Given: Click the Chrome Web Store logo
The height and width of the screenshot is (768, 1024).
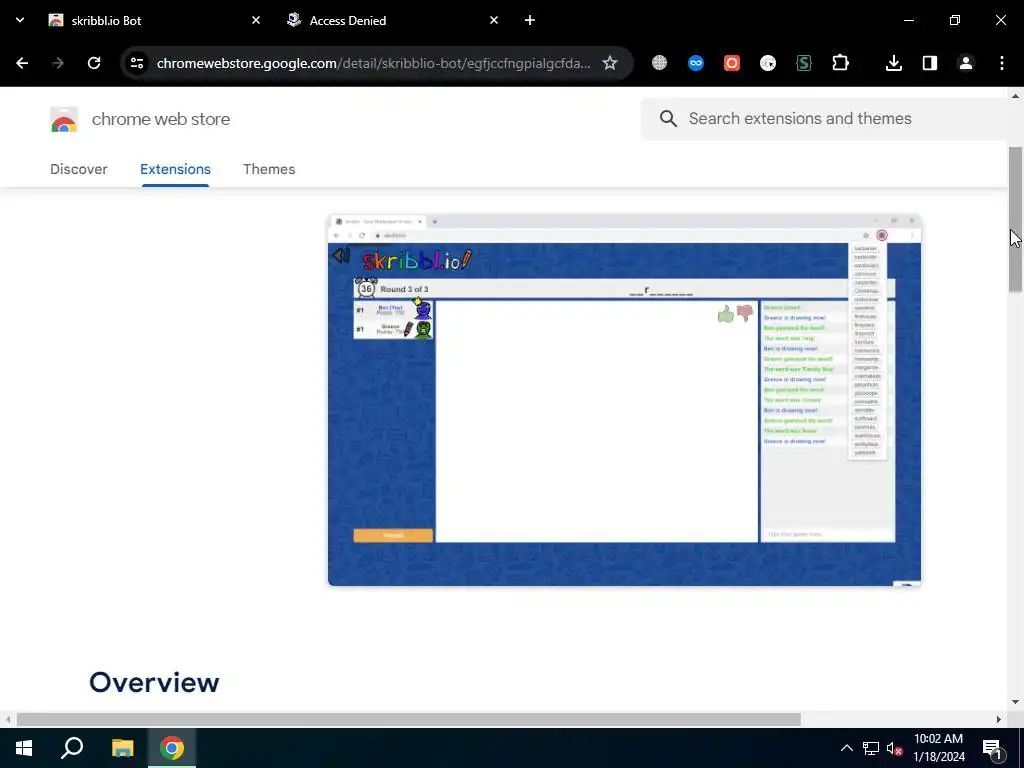Looking at the screenshot, I should click(64, 120).
